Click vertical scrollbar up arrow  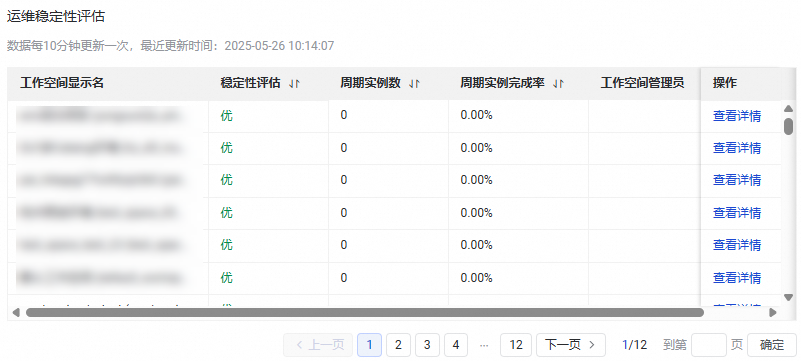coord(788,108)
